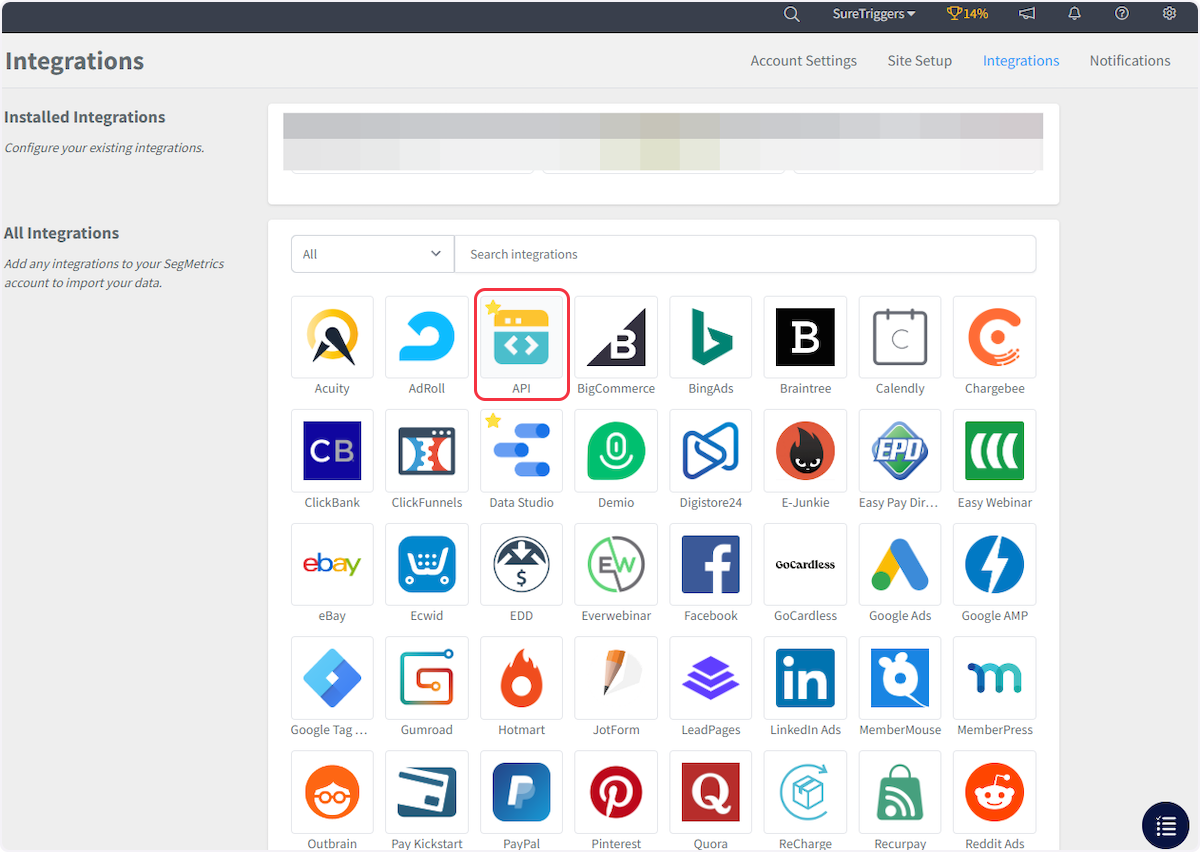Select the Recurpay integration
The image size is (1200, 852).
tap(900, 792)
